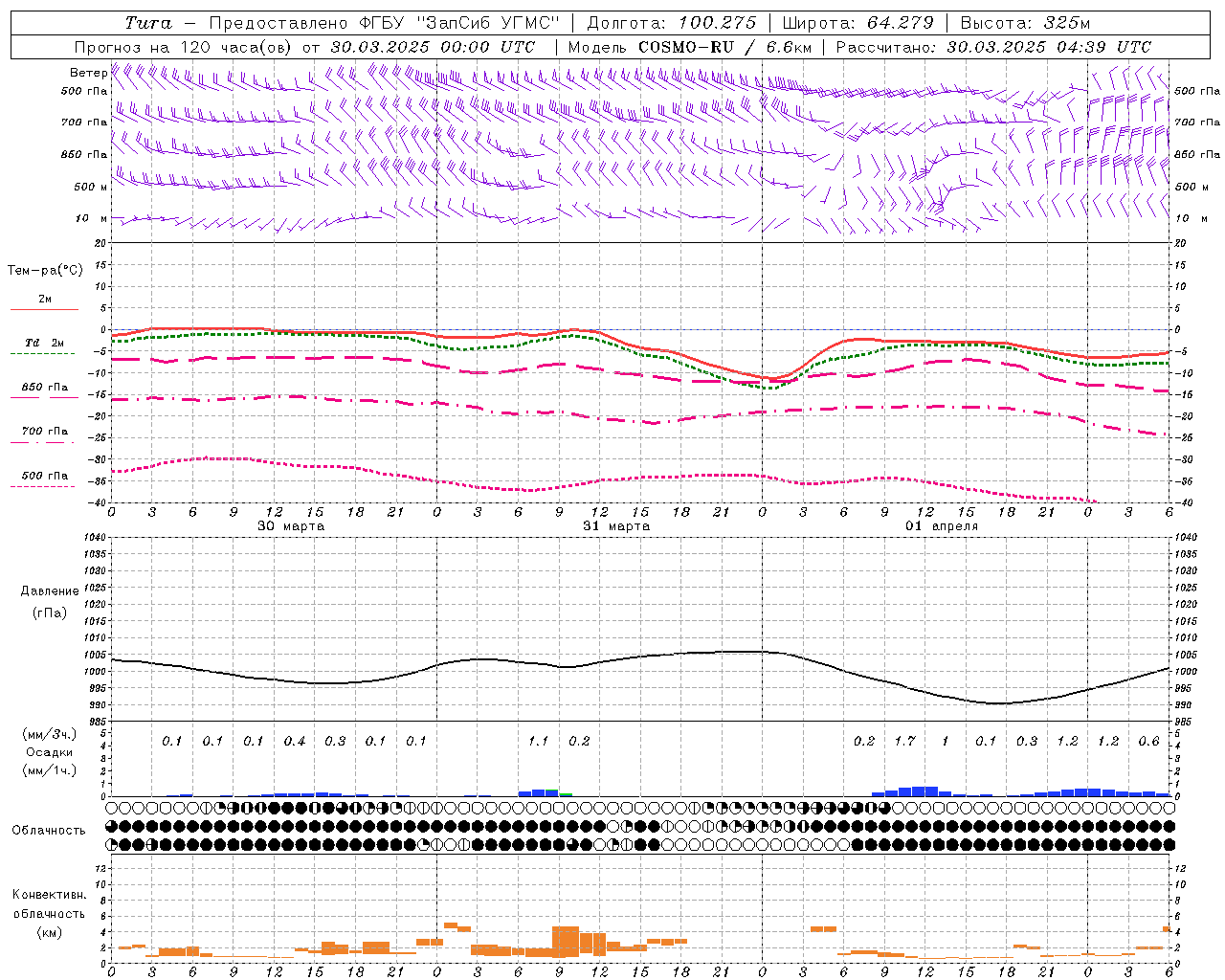Select the Тем-ра(°C) temperature axis title
The width and height of the screenshot is (1225, 980).
tap(45, 271)
